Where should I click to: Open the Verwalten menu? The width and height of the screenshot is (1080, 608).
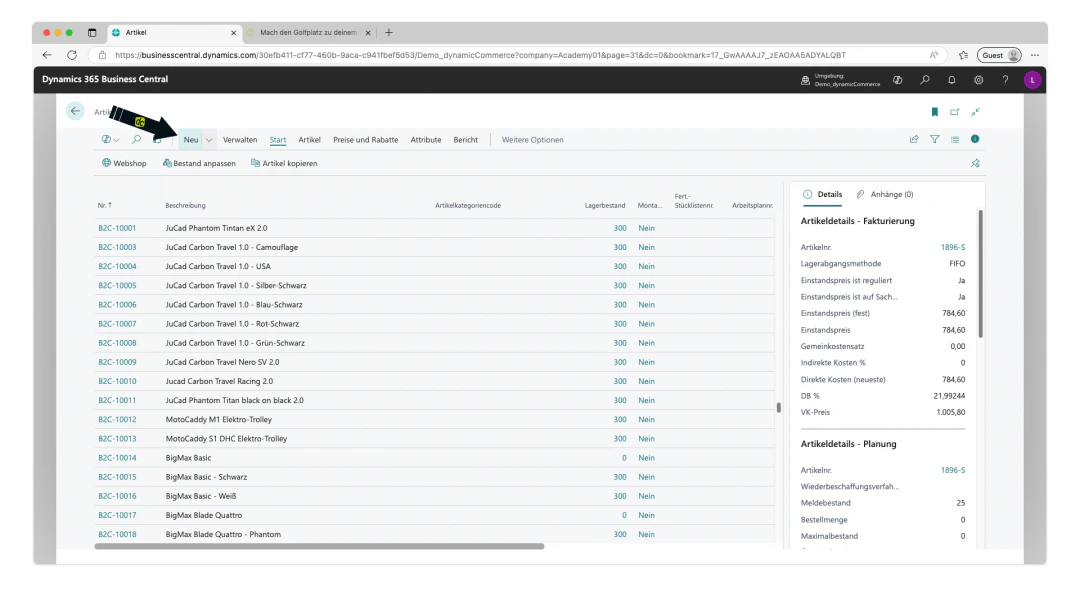click(x=240, y=140)
